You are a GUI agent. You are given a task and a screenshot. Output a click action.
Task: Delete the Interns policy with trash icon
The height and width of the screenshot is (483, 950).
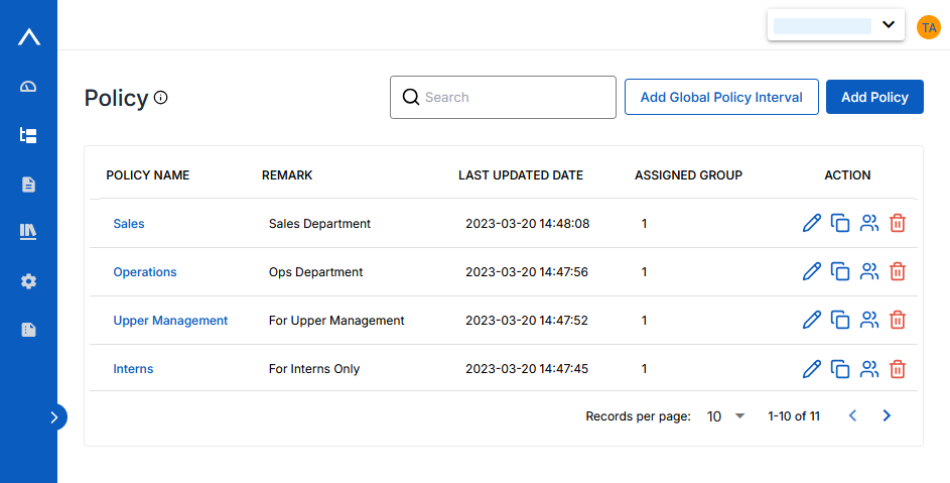point(898,369)
